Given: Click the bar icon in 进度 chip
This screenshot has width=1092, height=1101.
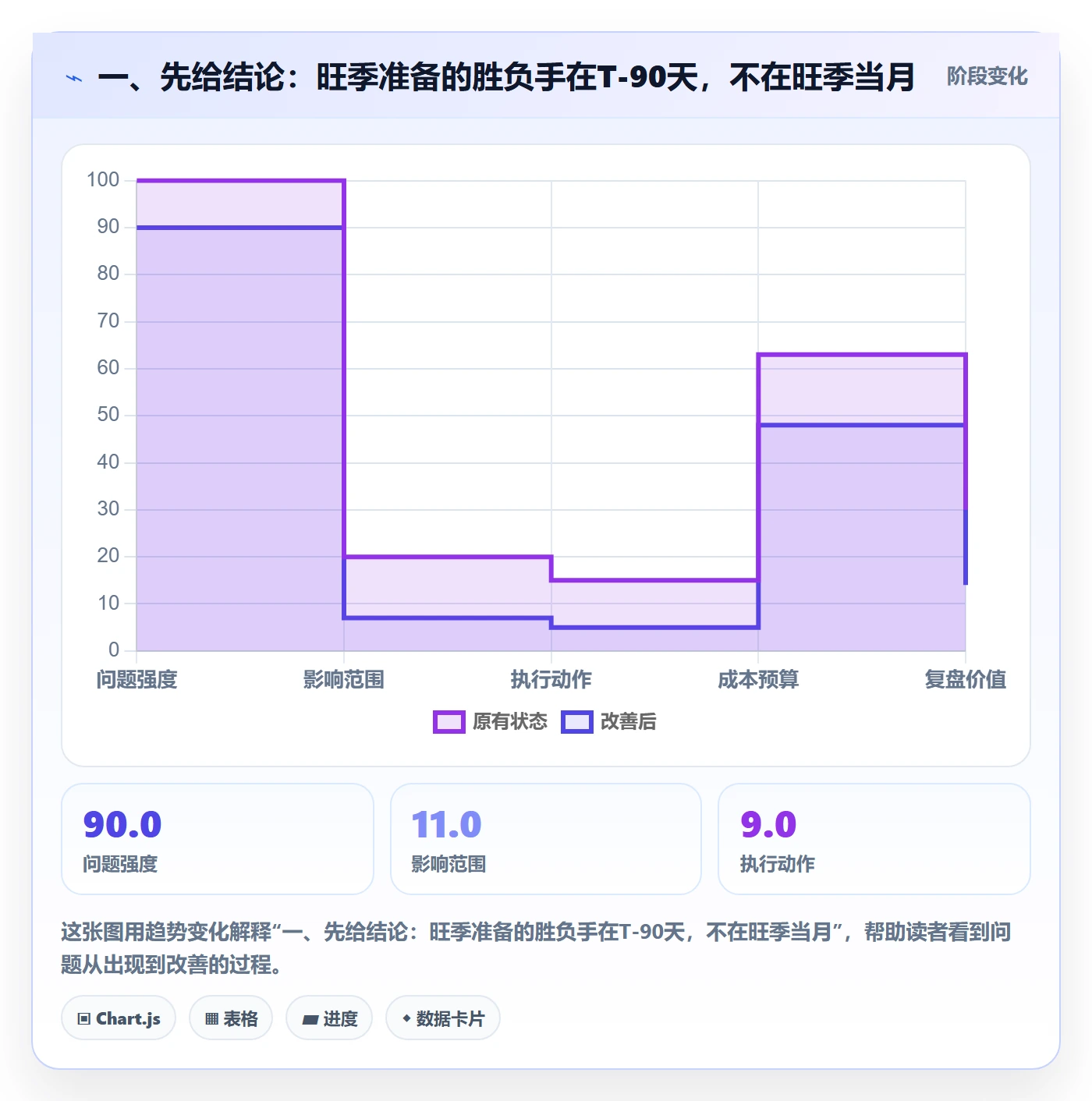Looking at the screenshot, I should (310, 1019).
